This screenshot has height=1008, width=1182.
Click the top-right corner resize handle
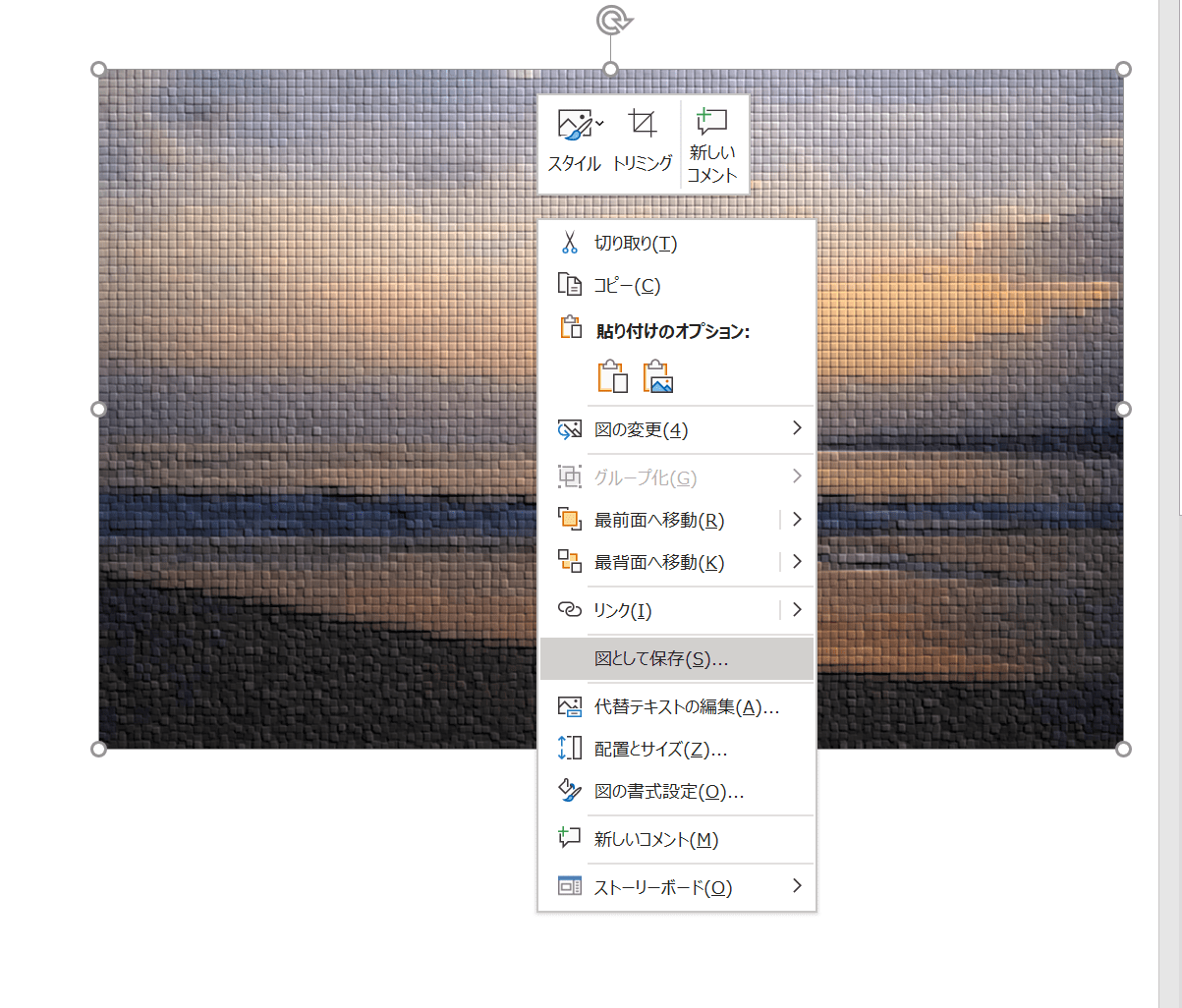point(1124,69)
